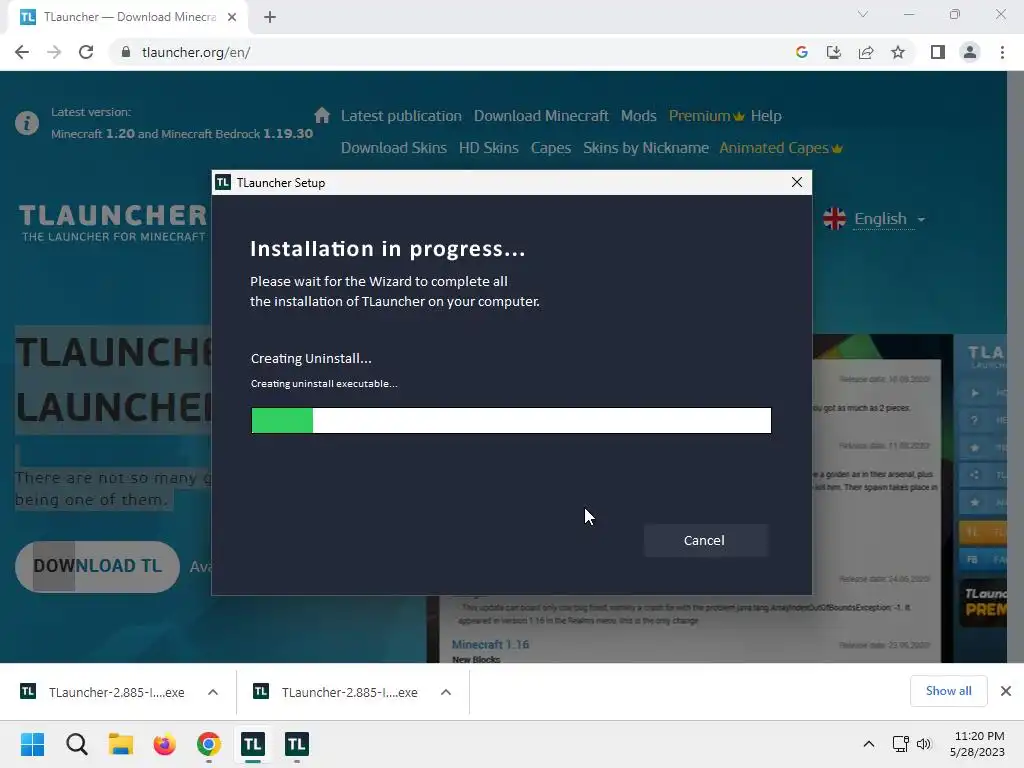Open Chrome three-dot menu
This screenshot has width=1024, height=768.
[1002, 52]
